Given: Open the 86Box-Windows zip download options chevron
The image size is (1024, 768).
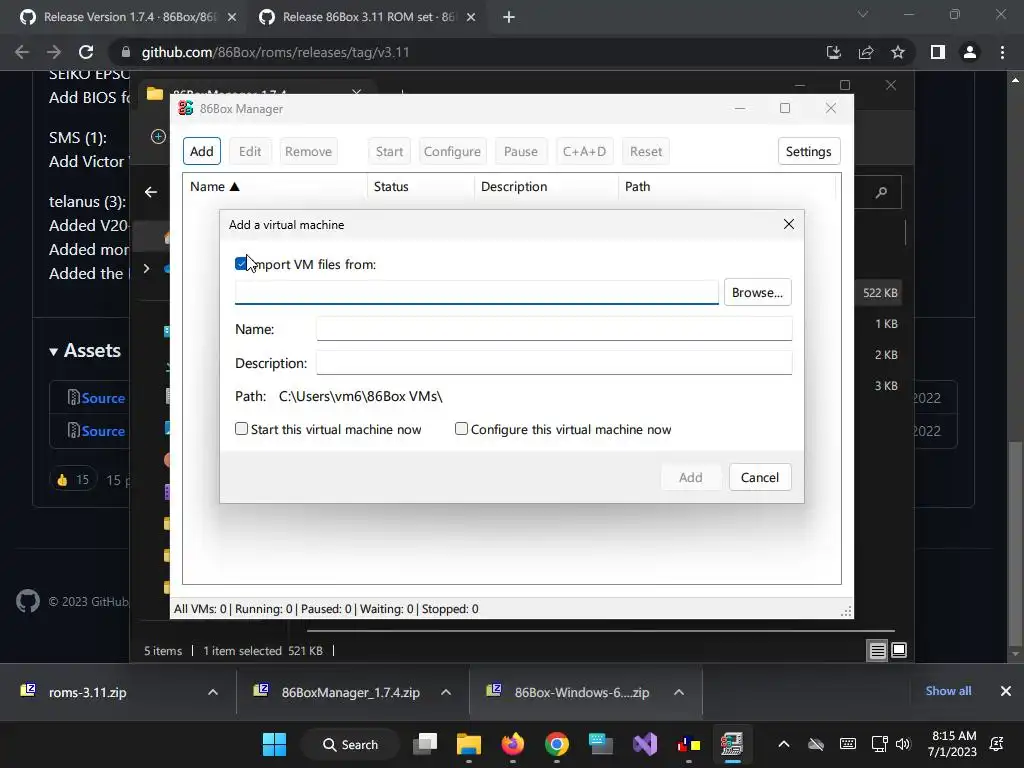Looking at the screenshot, I should 679,692.
